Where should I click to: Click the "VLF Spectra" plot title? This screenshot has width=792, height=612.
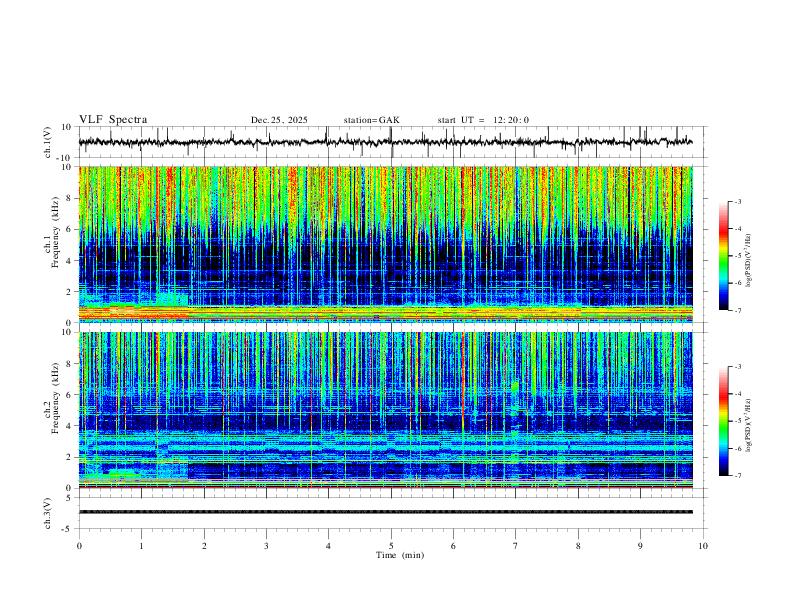click(x=113, y=120)
